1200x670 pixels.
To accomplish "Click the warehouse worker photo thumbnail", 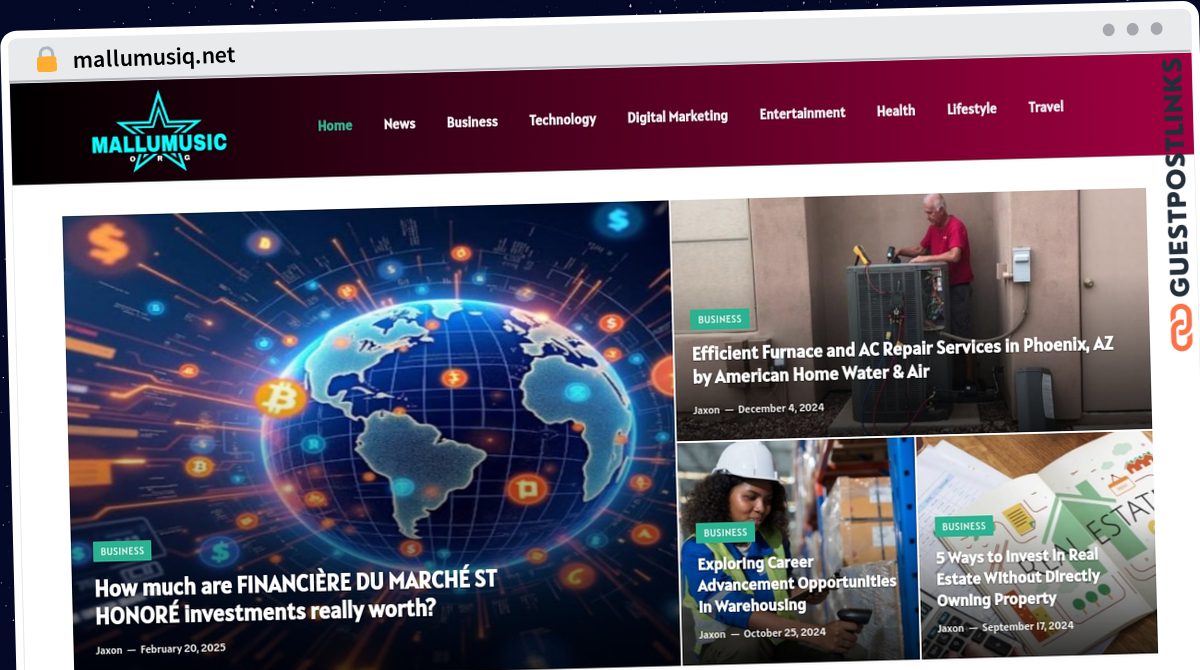I will (798, 551).
